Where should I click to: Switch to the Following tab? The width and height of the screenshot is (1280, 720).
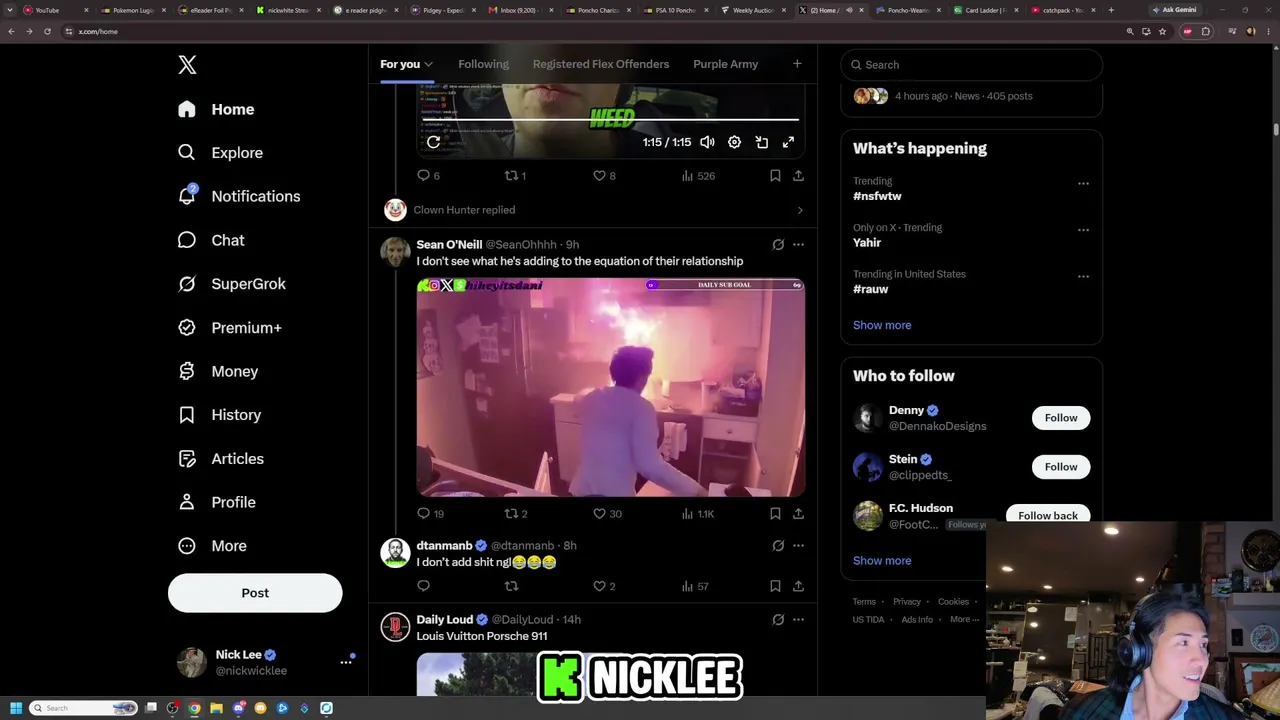coord(483,64)
